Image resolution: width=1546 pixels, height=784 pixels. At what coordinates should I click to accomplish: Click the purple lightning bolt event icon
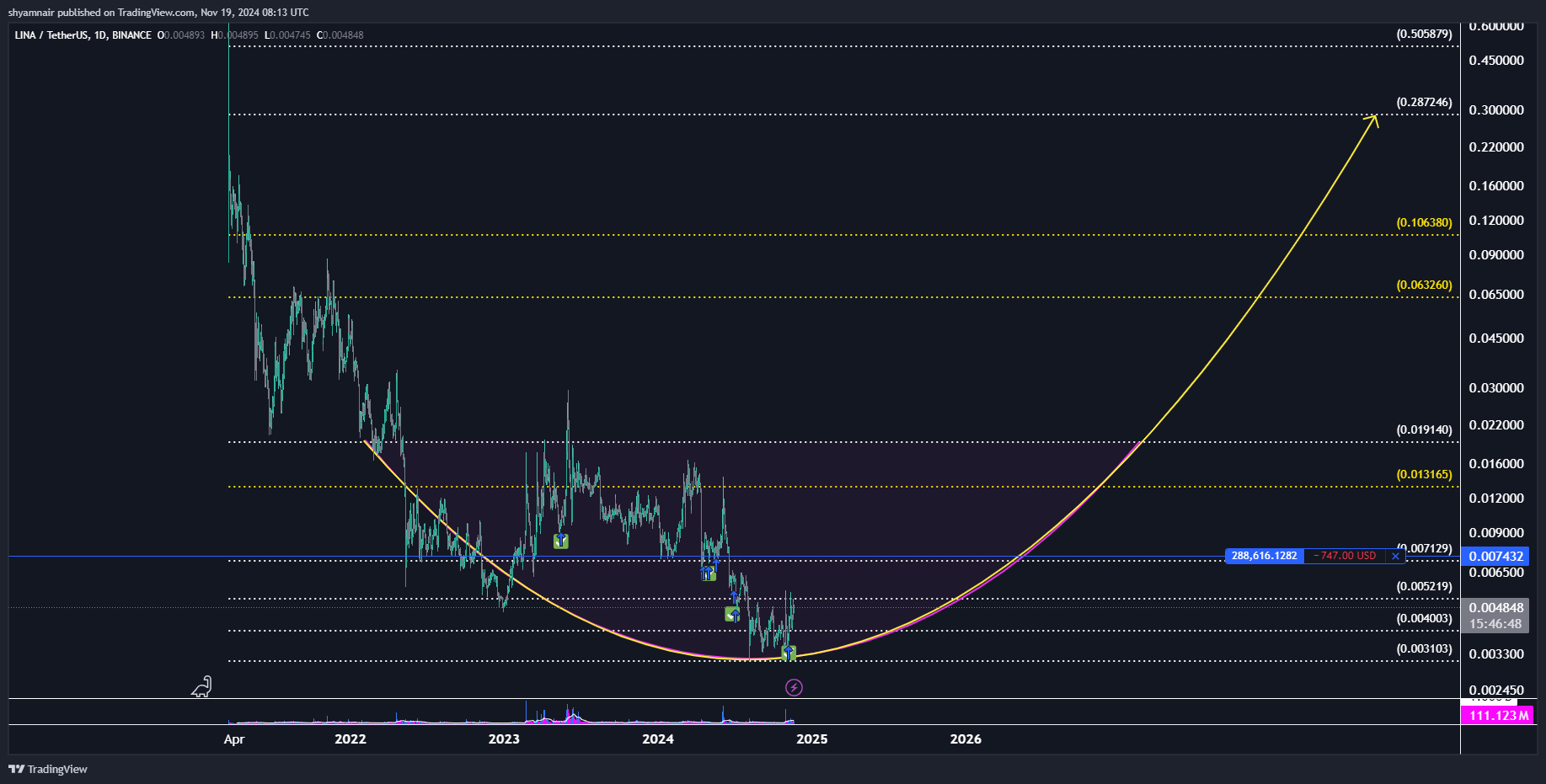[794, 688]
